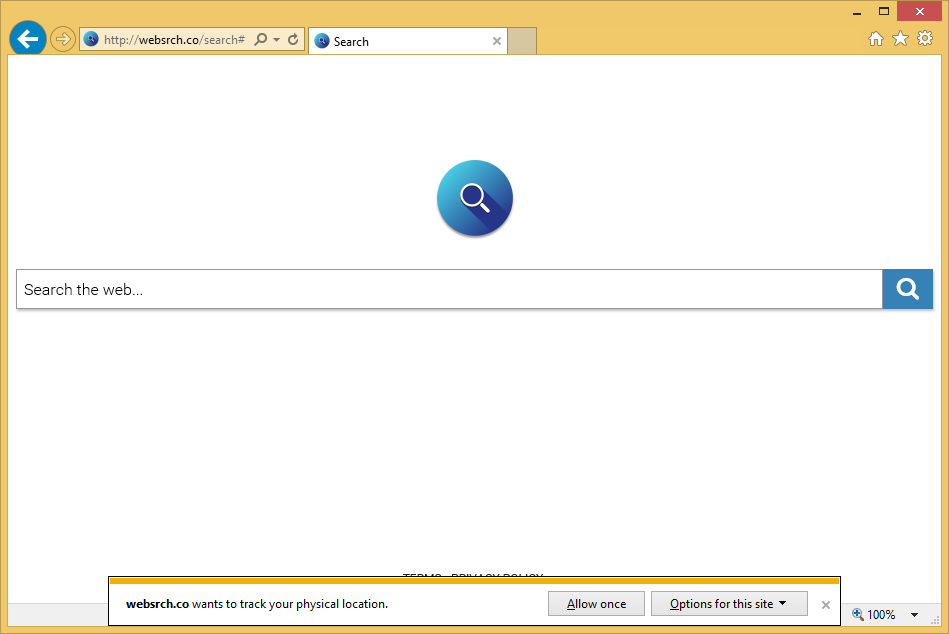This screenshot has width=949, height=634.
Task: Click the browser Back arrow button
Action: (x=28, y=39)
